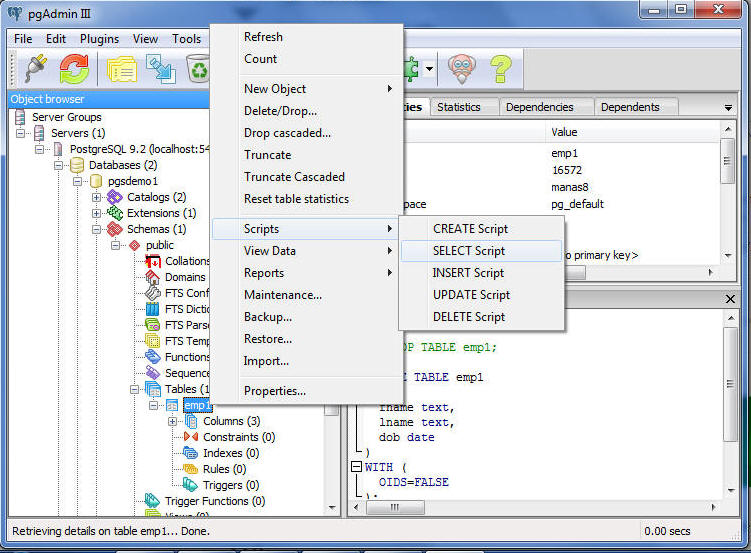Click the manas8 owner value
Screen dimensions: 751x553
click(x=569, y=187)
